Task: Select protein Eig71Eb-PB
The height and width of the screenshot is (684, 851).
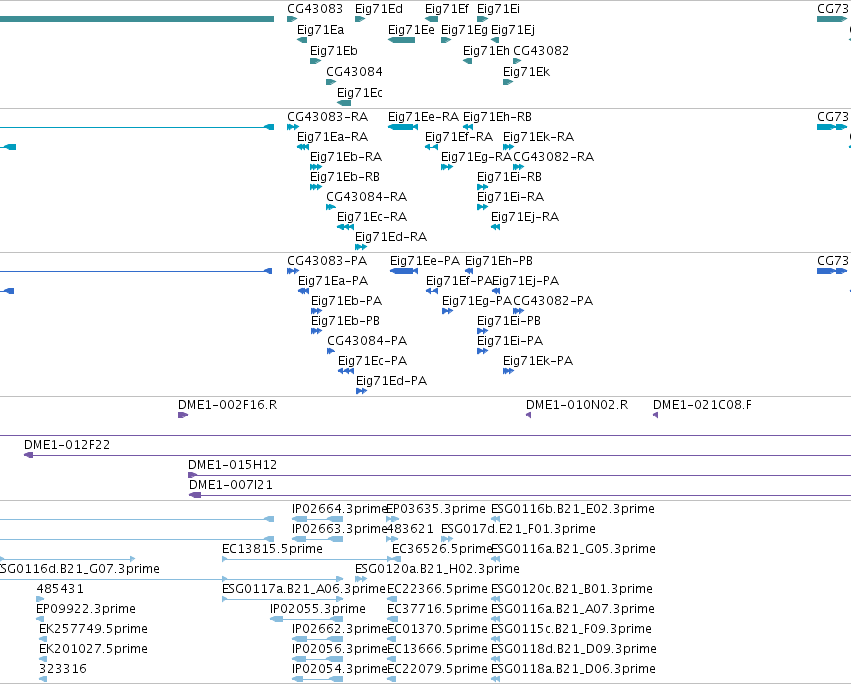Action: coord(345,321)
